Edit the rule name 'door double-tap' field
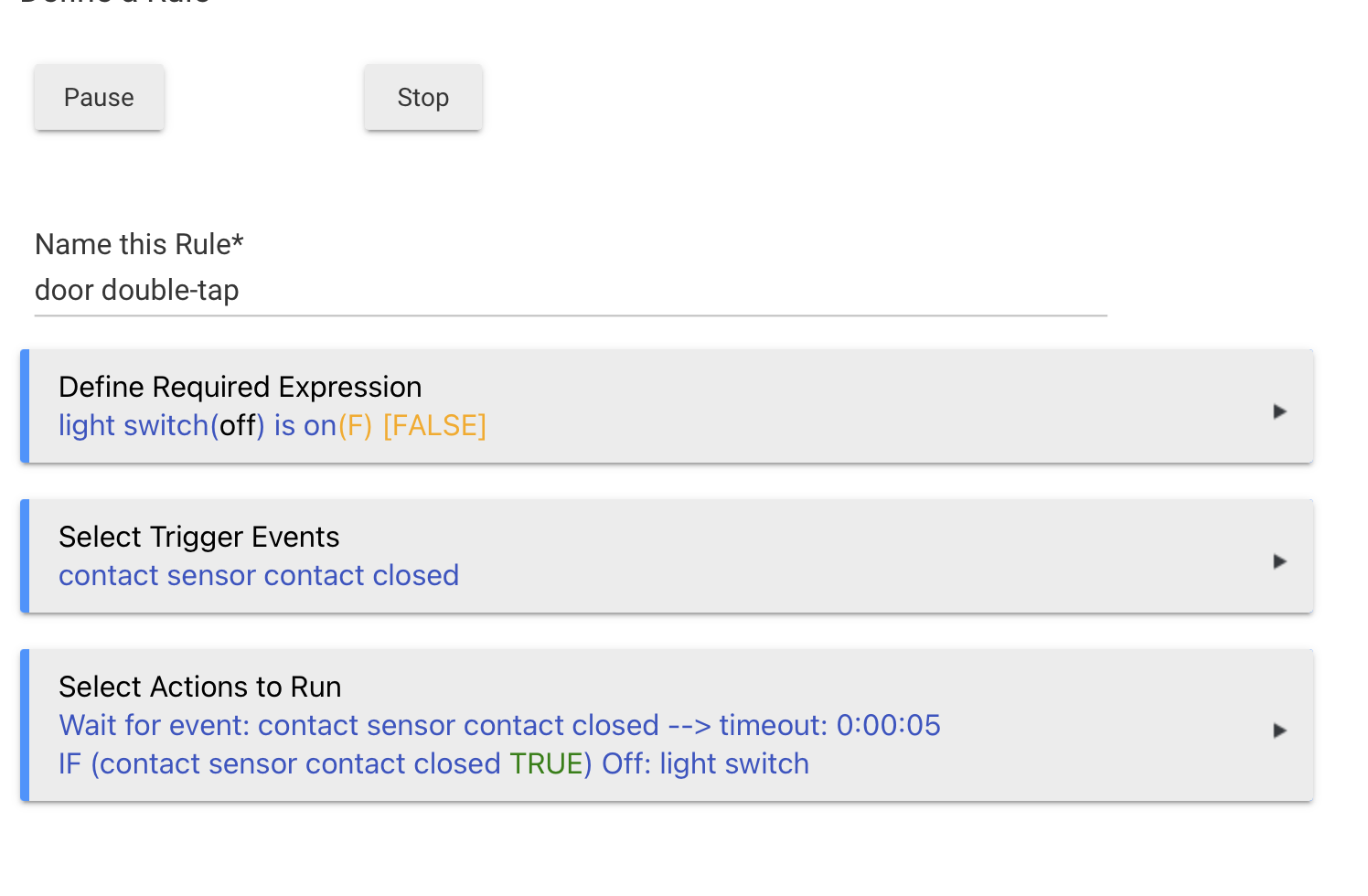The height and width of the screenshot is (896, 1368). coord(571,291)
